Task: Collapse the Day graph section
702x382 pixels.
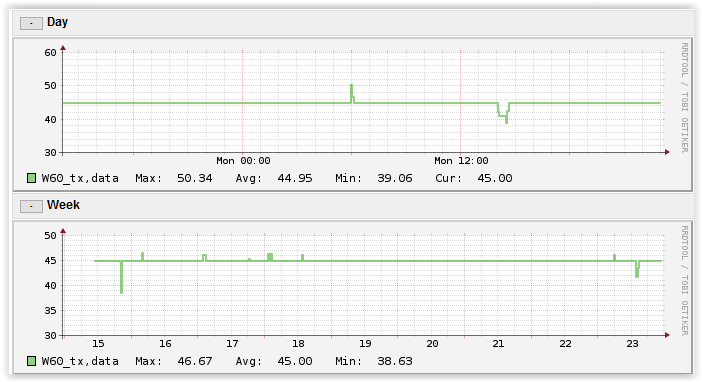Action: tap(31, 23)
